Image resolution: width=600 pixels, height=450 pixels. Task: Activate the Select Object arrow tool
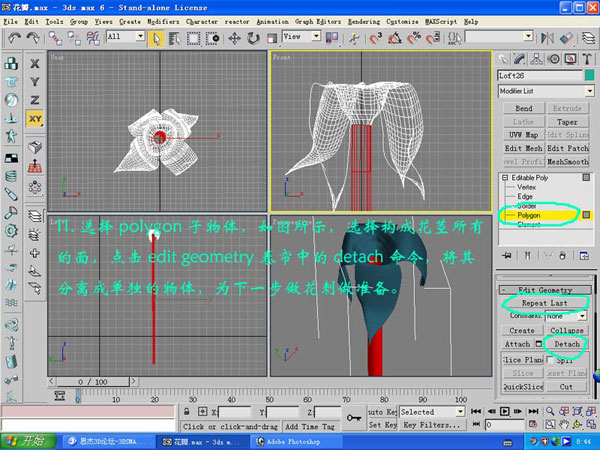tap(156, 38)
